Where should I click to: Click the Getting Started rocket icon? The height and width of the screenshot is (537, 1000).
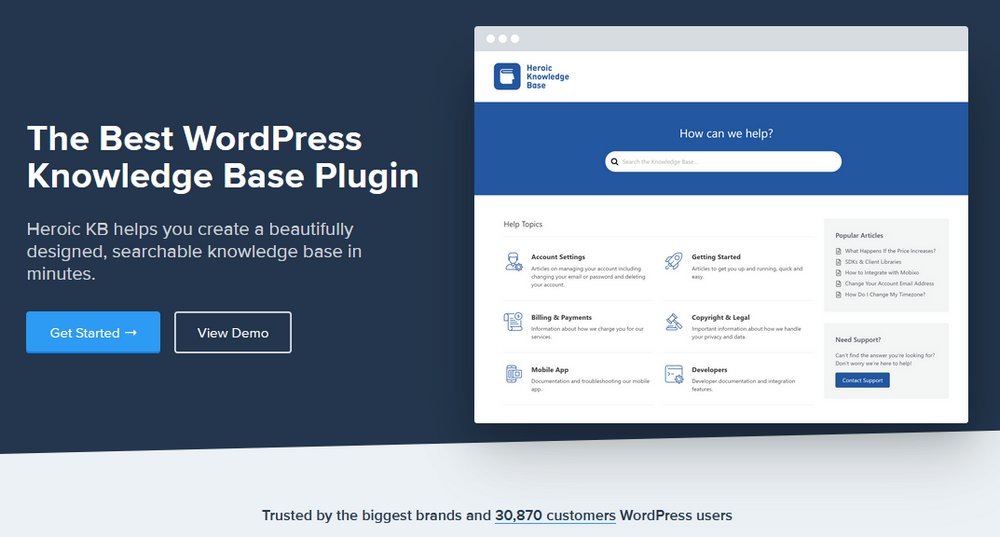tap(673, 261)
